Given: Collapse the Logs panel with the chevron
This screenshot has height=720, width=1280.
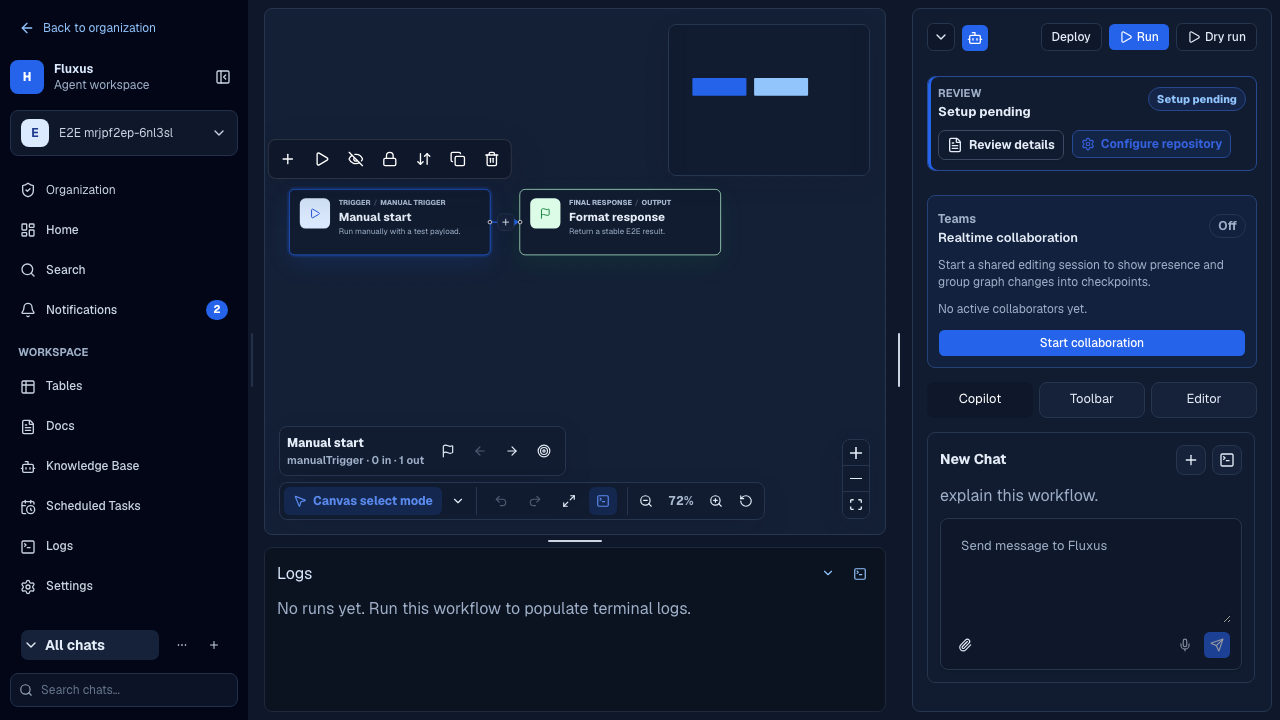Looking at the screenshot, I should click(x=828, y=573).
